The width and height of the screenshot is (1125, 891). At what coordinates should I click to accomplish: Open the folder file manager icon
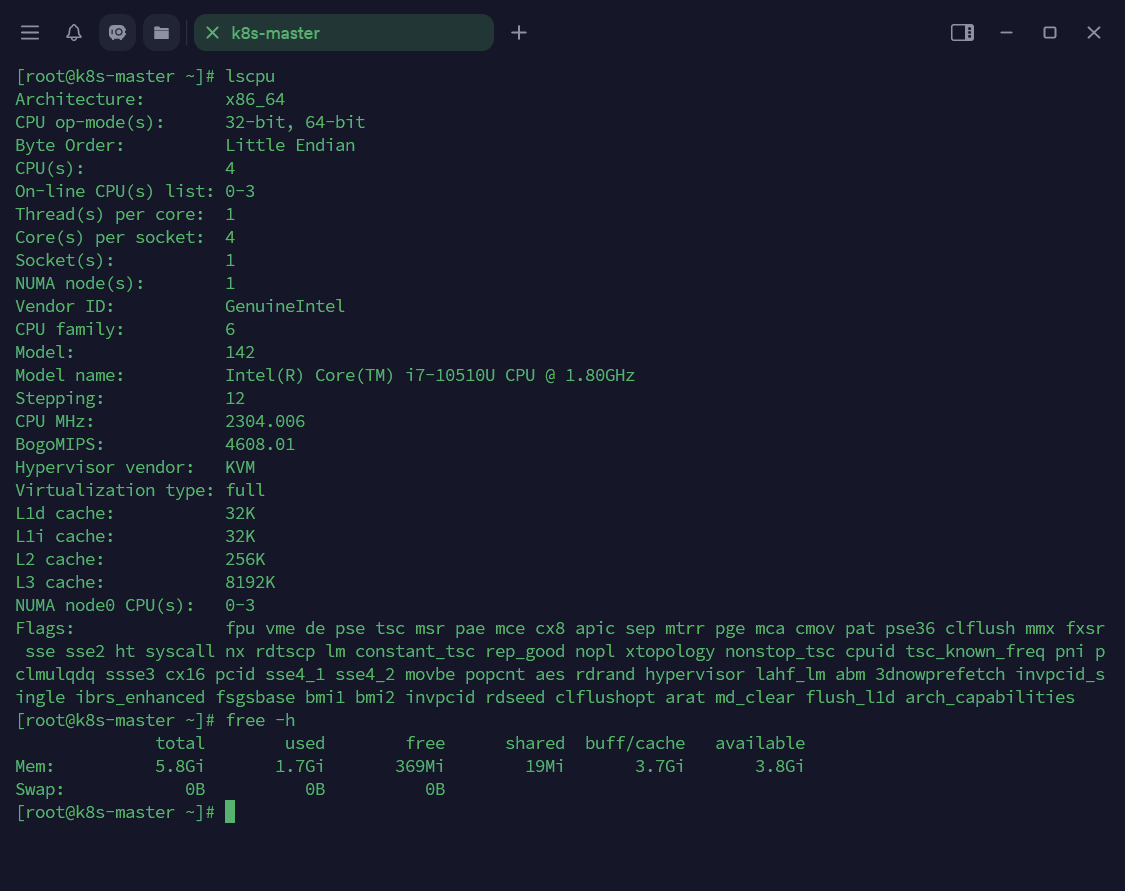click(161, 33)
